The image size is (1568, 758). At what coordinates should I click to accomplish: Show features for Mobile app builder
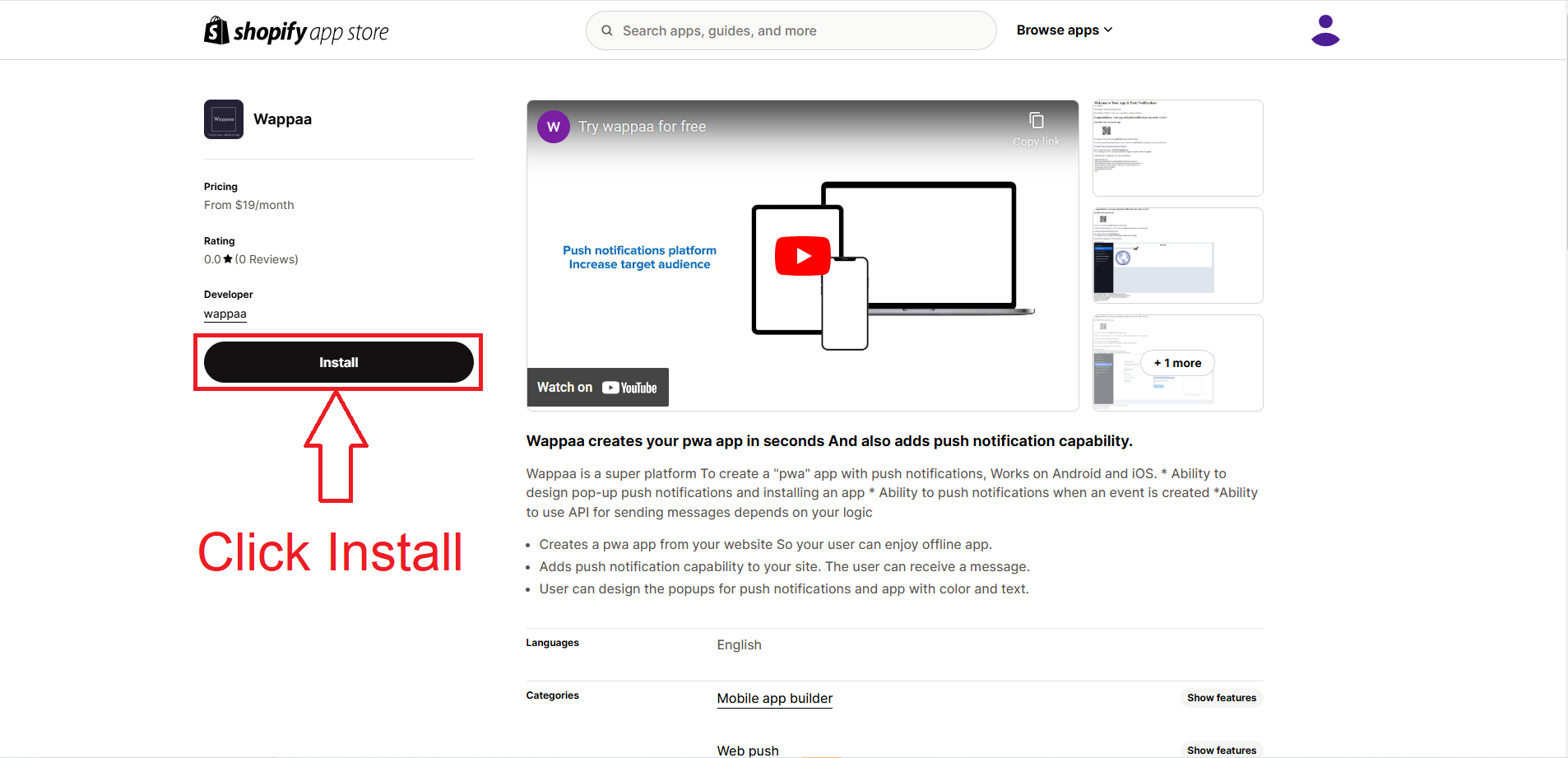coord(1222,698)
